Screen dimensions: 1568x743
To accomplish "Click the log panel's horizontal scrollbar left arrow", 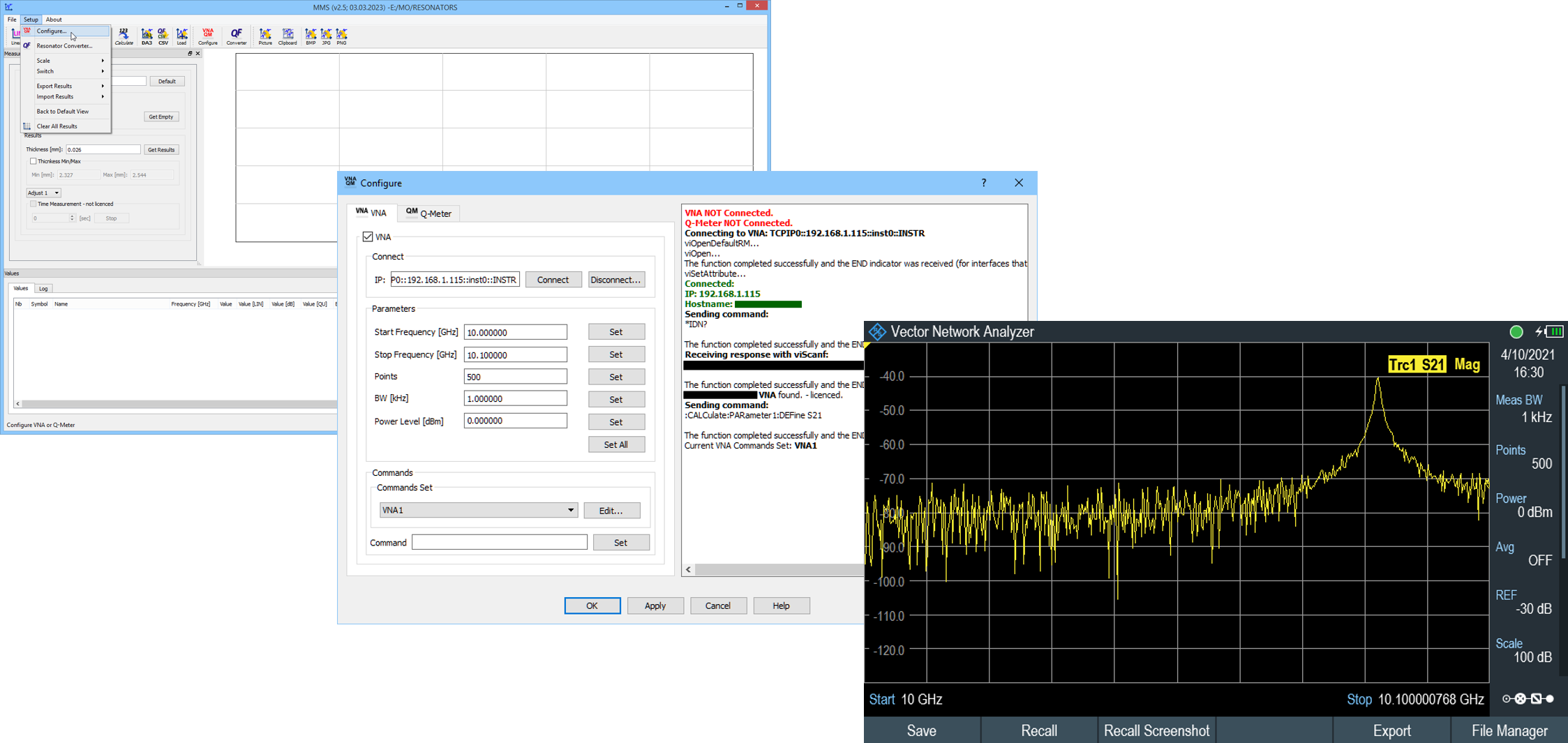I will [689, 569].
